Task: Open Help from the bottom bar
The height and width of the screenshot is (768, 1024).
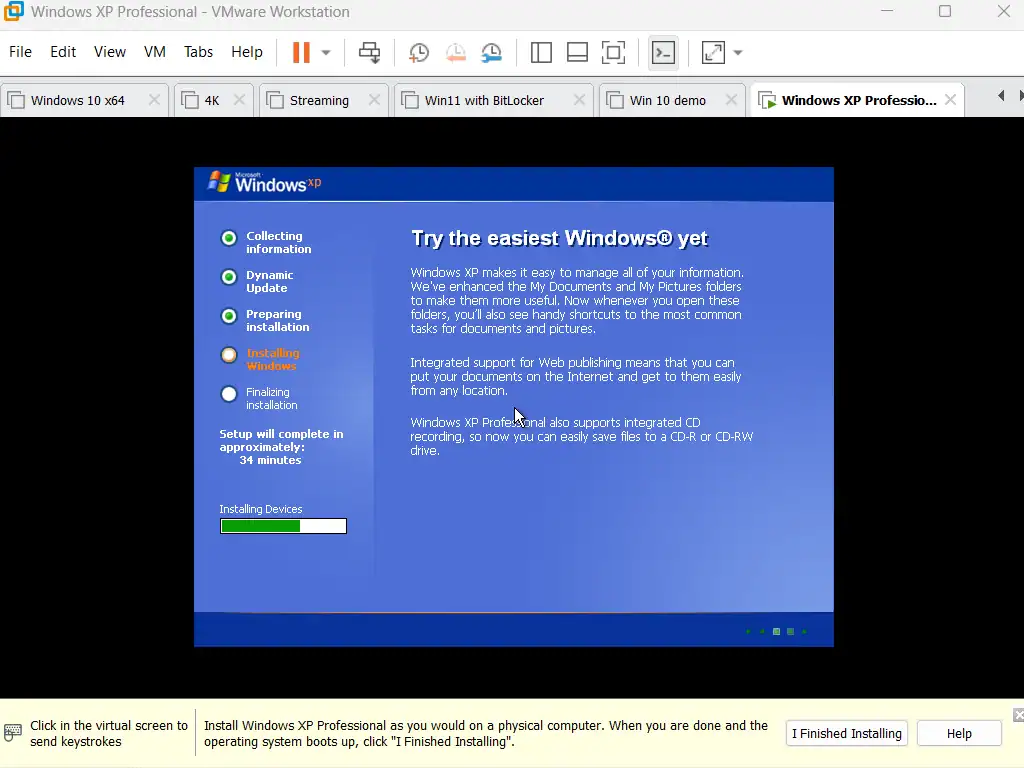Action: [958, 733]
